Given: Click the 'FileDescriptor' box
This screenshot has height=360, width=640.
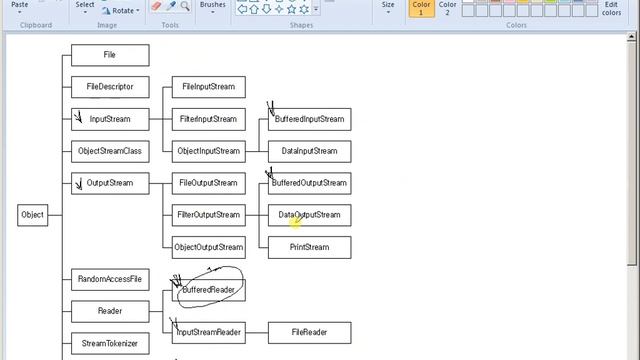Looking at the screenshot, I should click(x=110, y=87).
